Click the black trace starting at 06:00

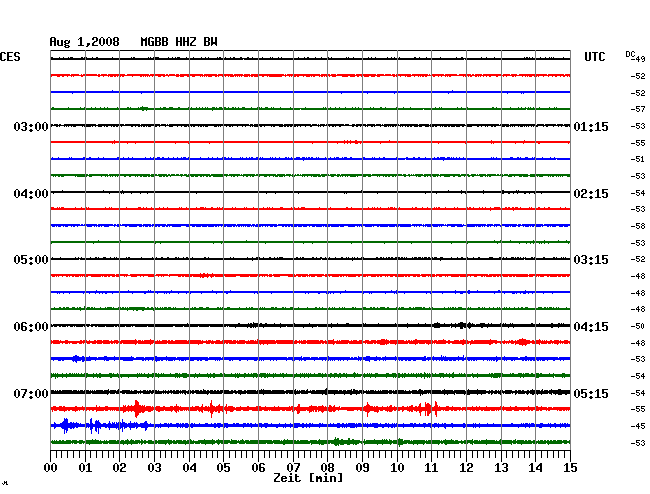coord(310,325)
